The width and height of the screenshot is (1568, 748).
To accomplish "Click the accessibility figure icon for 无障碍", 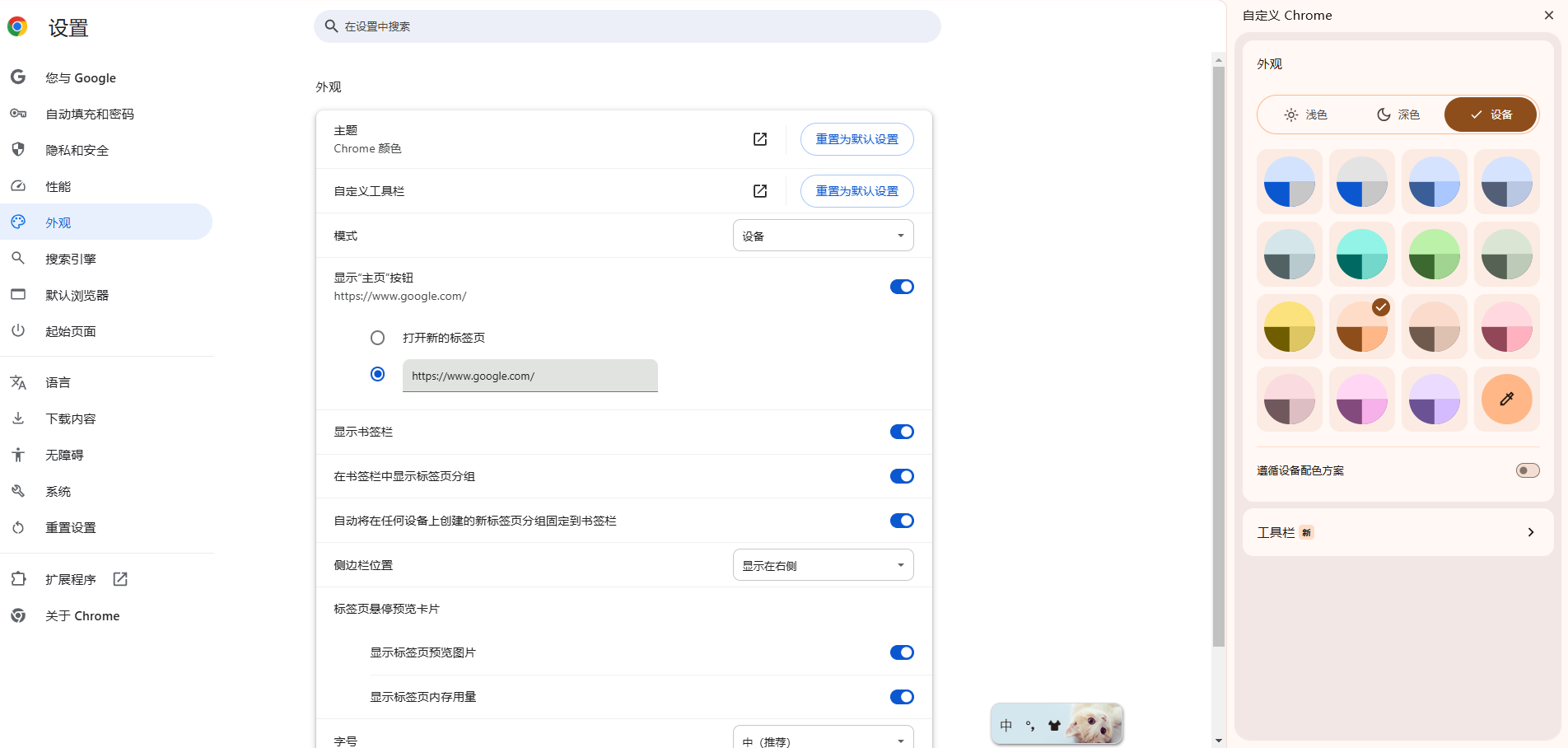I will pos(18,455).
